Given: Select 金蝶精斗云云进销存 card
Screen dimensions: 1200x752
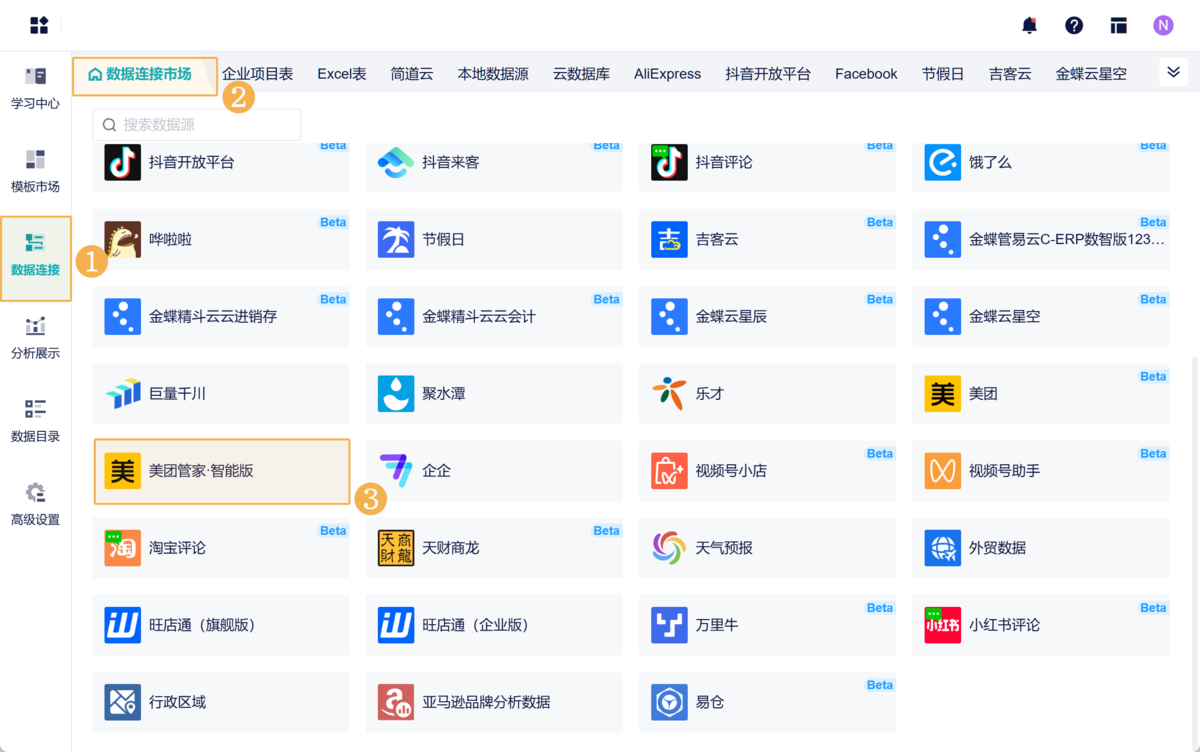Looking at the screenshot, I should [221, 316].
